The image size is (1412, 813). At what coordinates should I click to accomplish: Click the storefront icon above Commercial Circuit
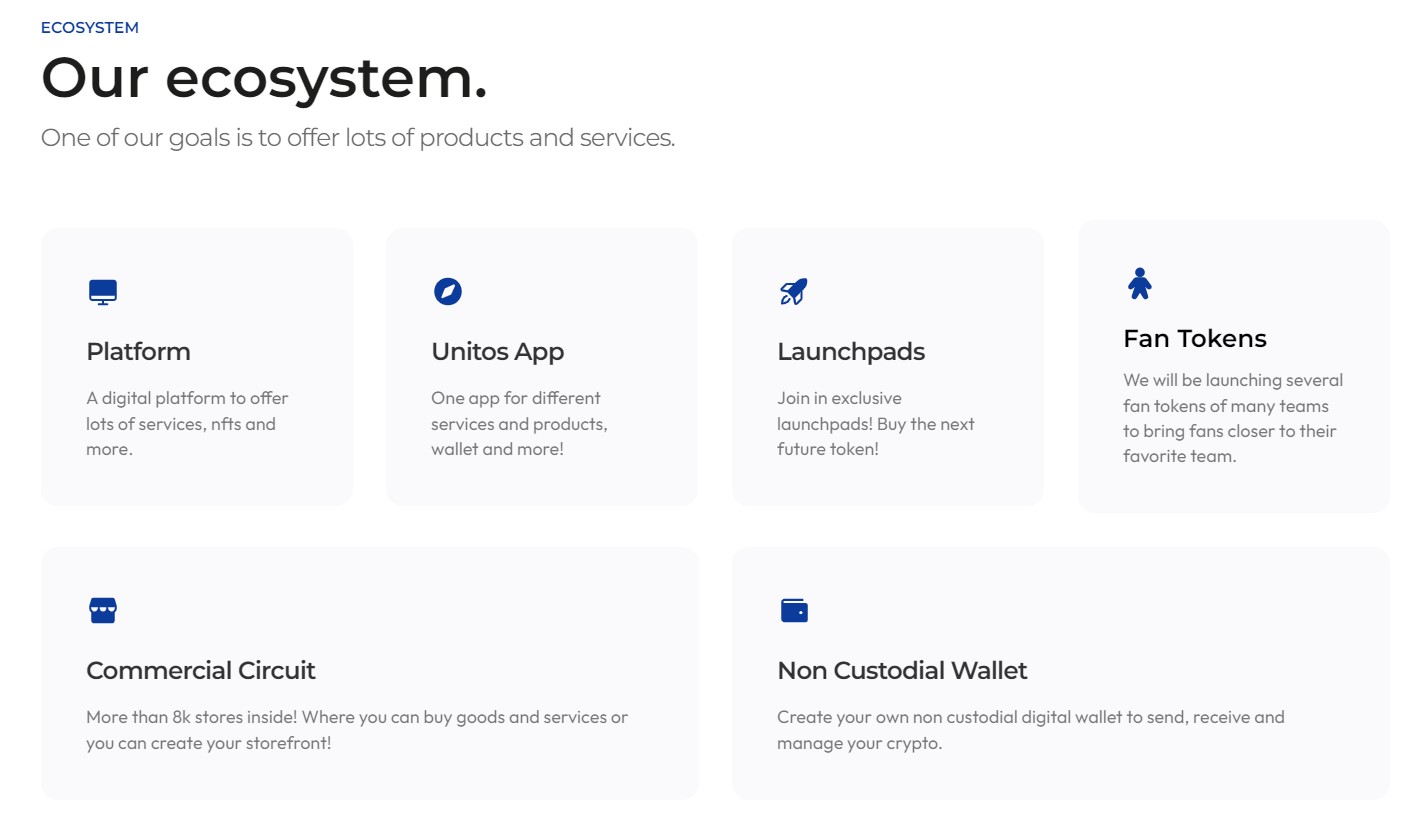[101, 610]
